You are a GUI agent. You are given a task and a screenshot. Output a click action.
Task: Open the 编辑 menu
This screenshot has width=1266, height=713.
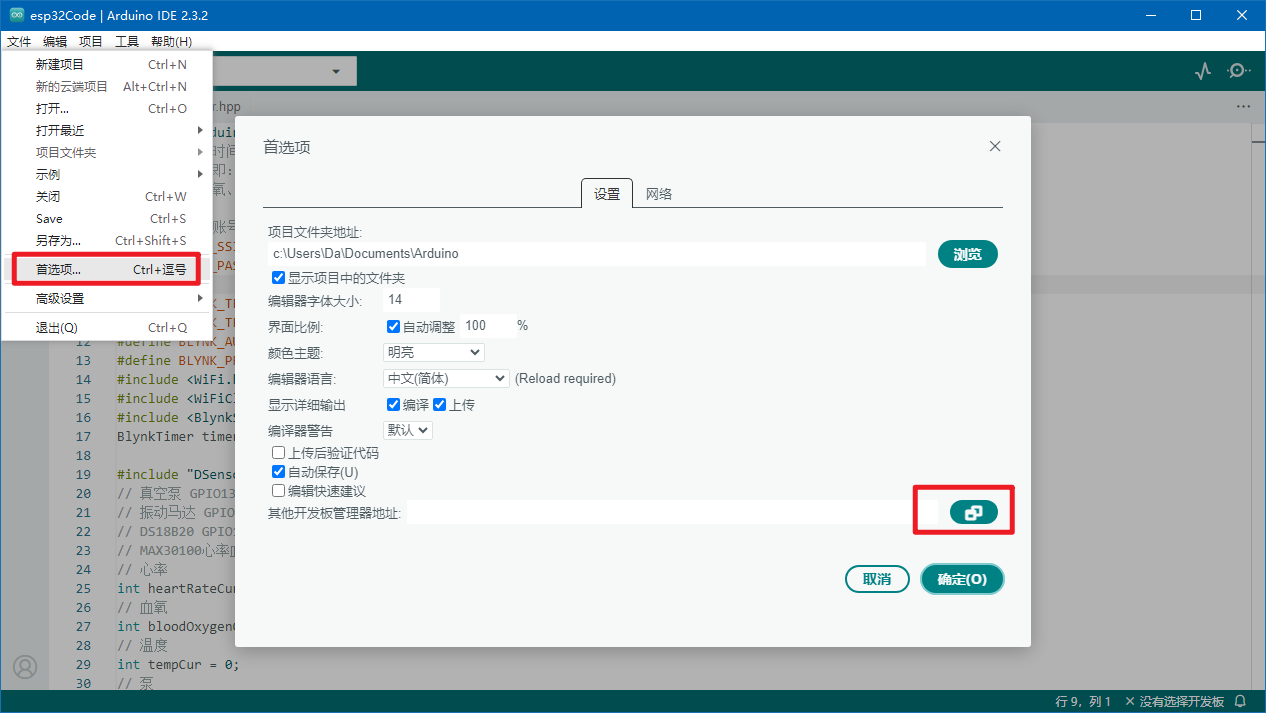point(55,41)
